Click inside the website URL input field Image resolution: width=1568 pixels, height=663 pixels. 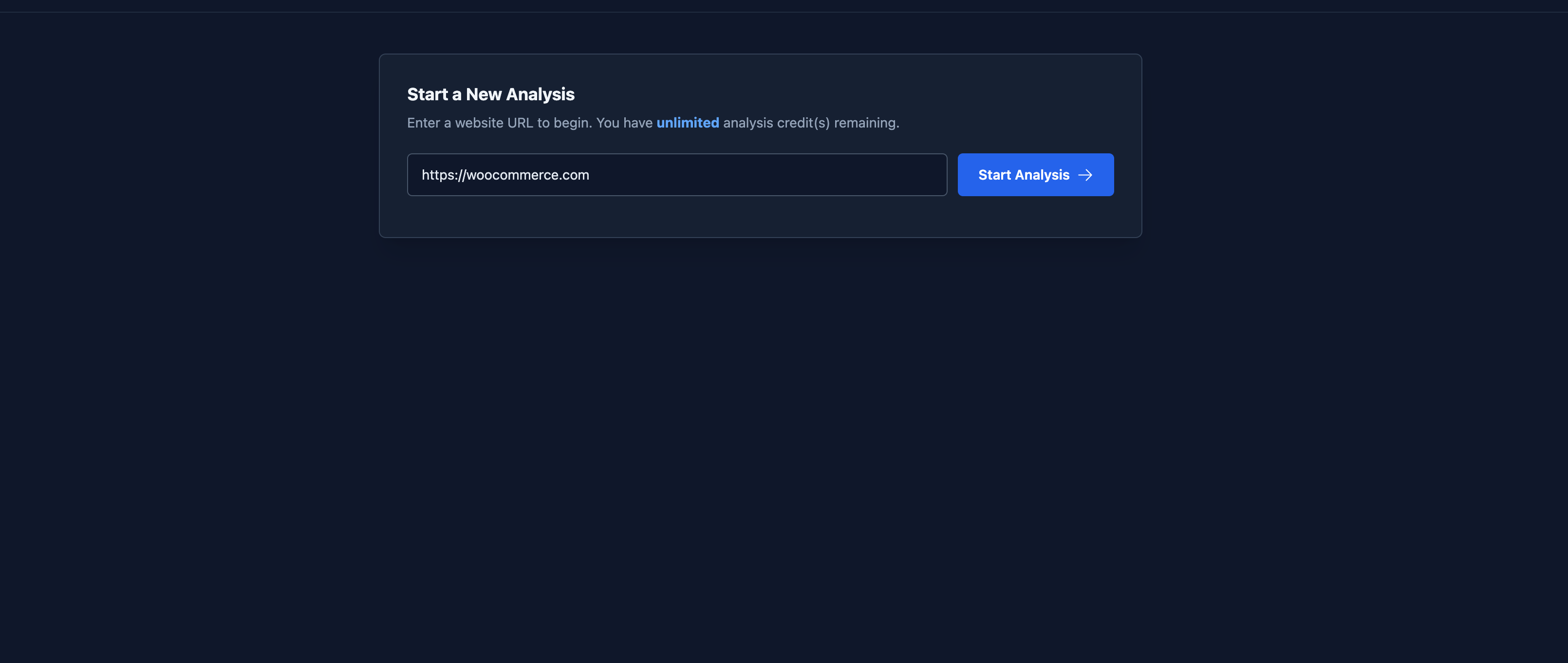click(x=677, y=175)
